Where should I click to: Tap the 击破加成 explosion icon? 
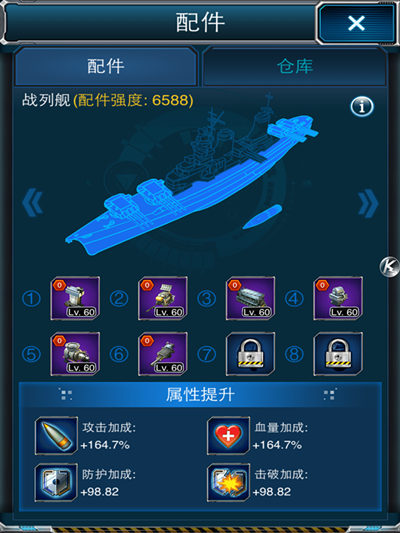coord(228,482)
